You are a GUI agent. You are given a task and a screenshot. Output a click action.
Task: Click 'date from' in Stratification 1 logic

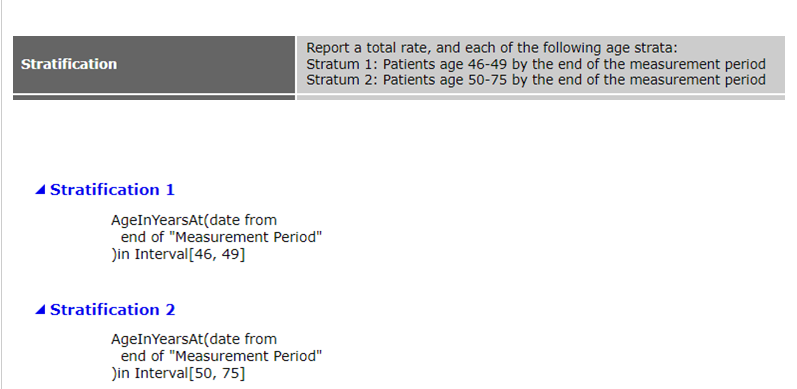(x=243, y=220)
